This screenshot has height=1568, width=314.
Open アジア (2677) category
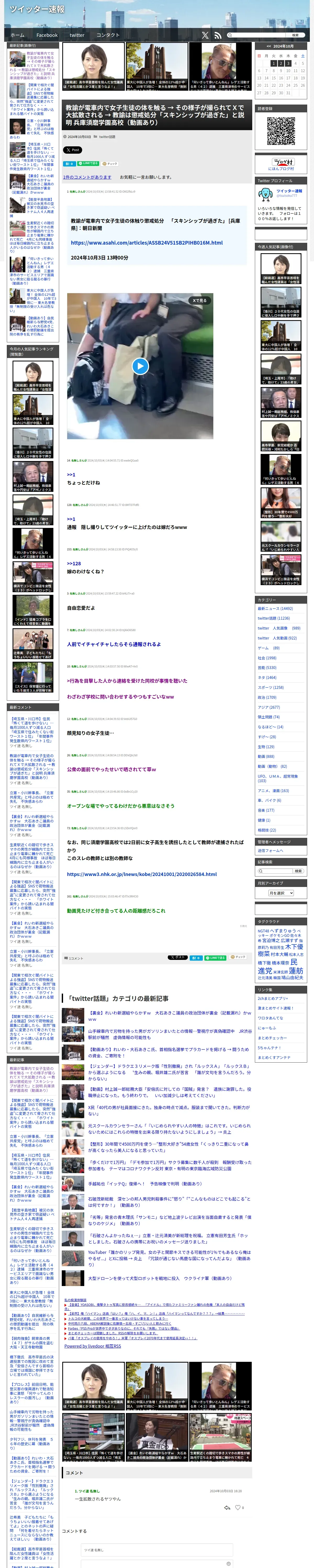click(269, 707)
